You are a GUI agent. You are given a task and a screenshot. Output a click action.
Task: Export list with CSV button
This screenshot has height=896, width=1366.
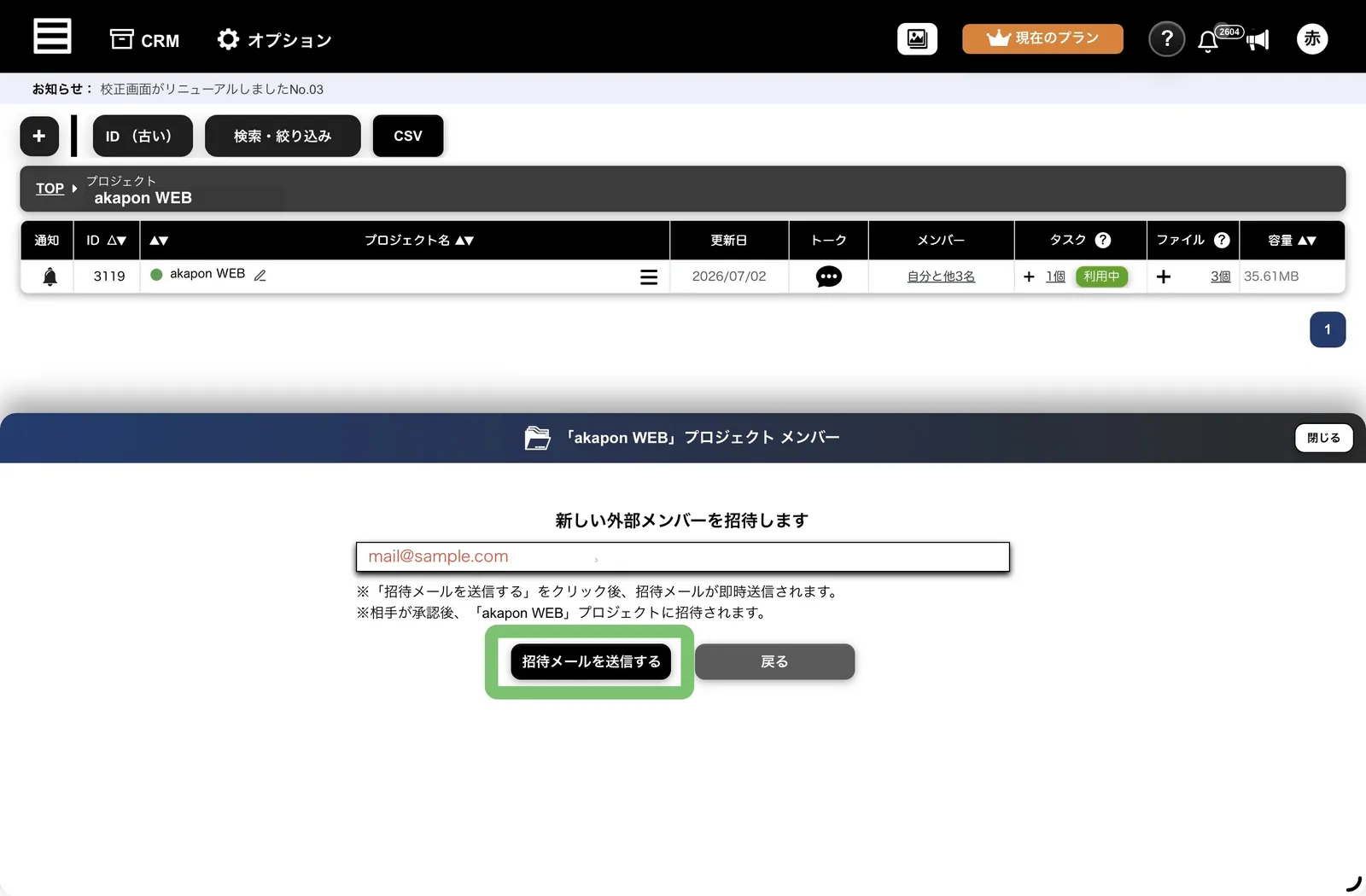pos(408,136)
